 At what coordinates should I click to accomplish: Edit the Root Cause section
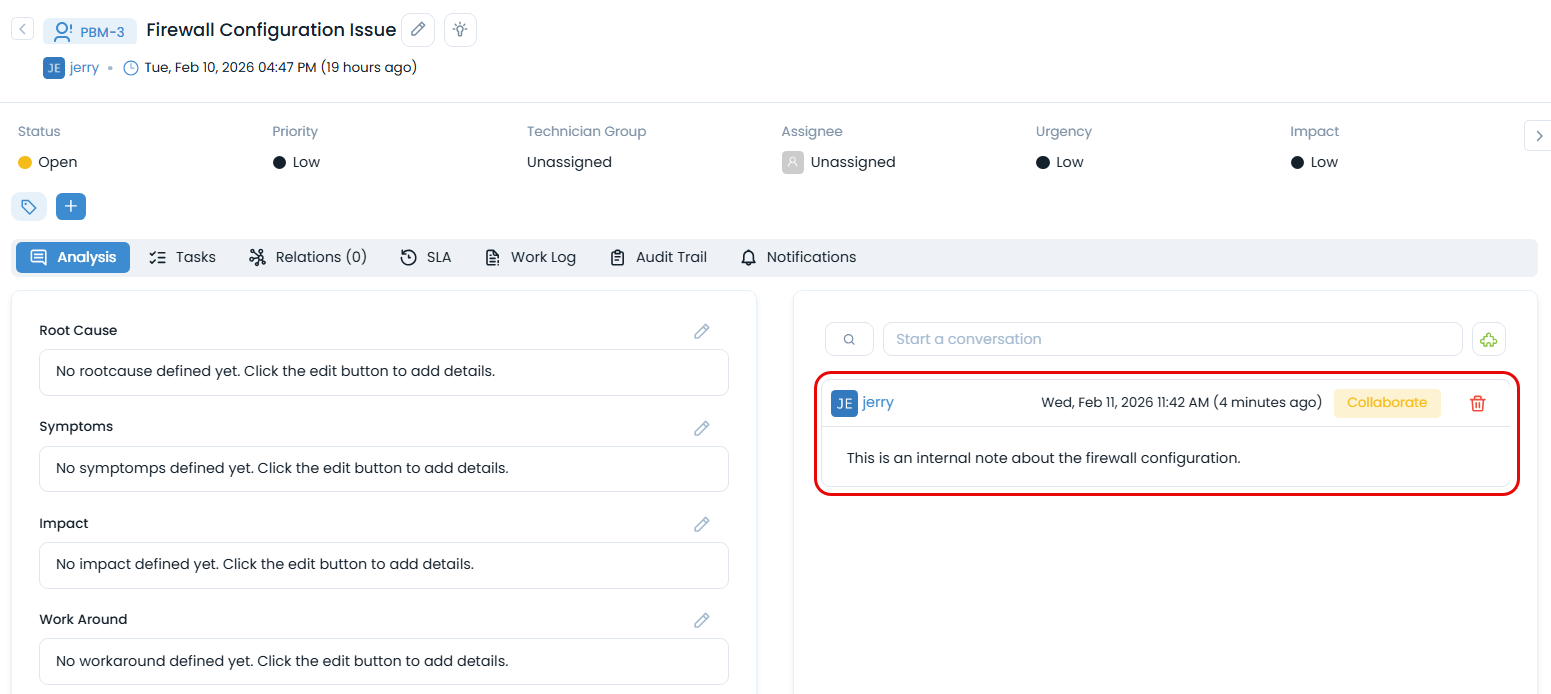[x=702, y=331]
